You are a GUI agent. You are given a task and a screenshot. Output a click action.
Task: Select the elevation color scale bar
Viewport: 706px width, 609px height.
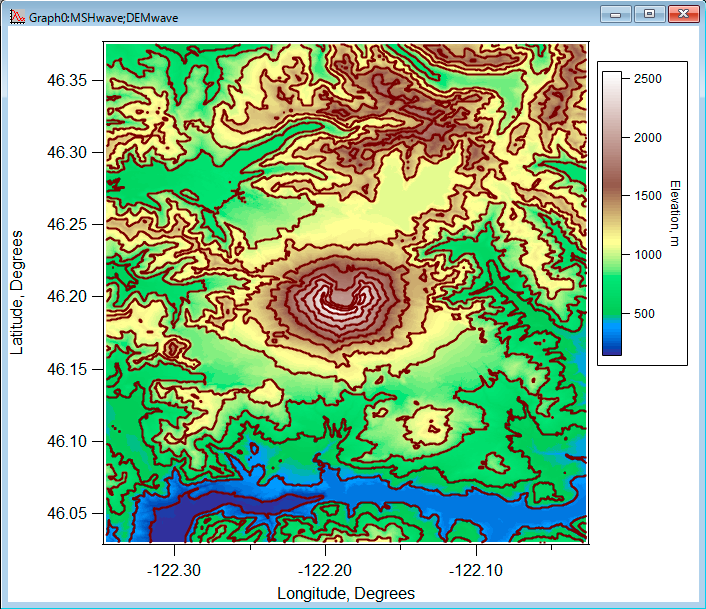click(612, 213)
